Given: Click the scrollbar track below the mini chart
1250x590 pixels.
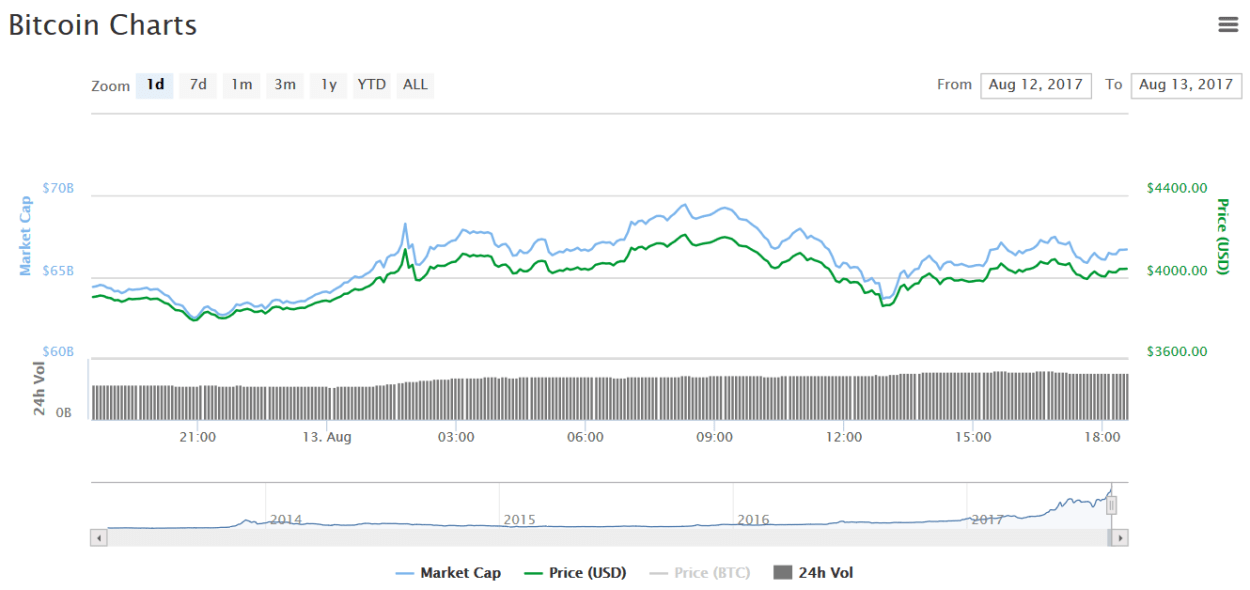Looking at the screenshot, I should (x=600, y=536).
